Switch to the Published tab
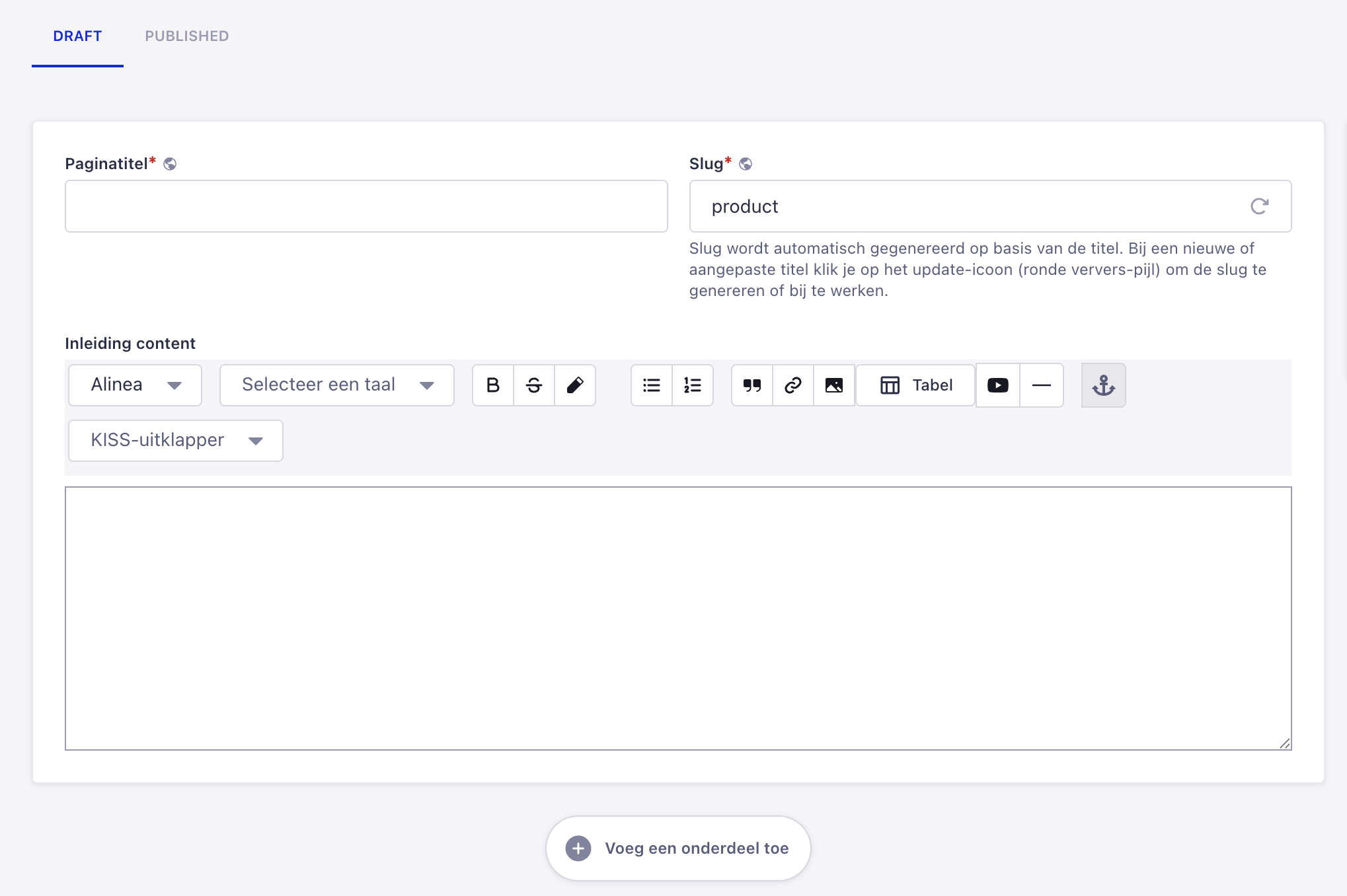 pos(187,36)
